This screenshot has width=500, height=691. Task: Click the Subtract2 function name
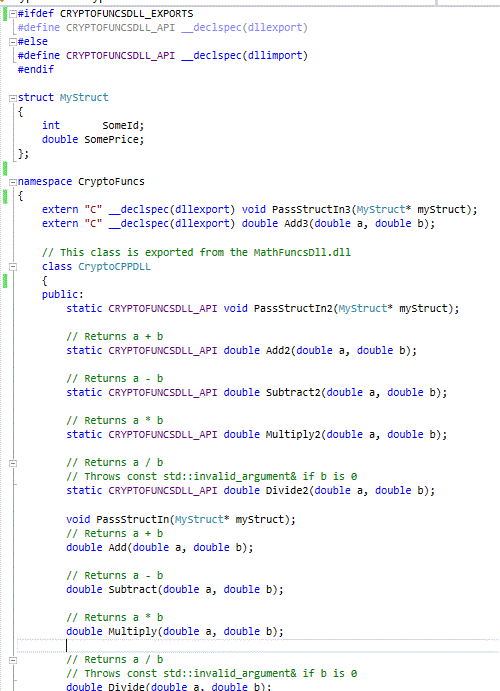[293, 392]
